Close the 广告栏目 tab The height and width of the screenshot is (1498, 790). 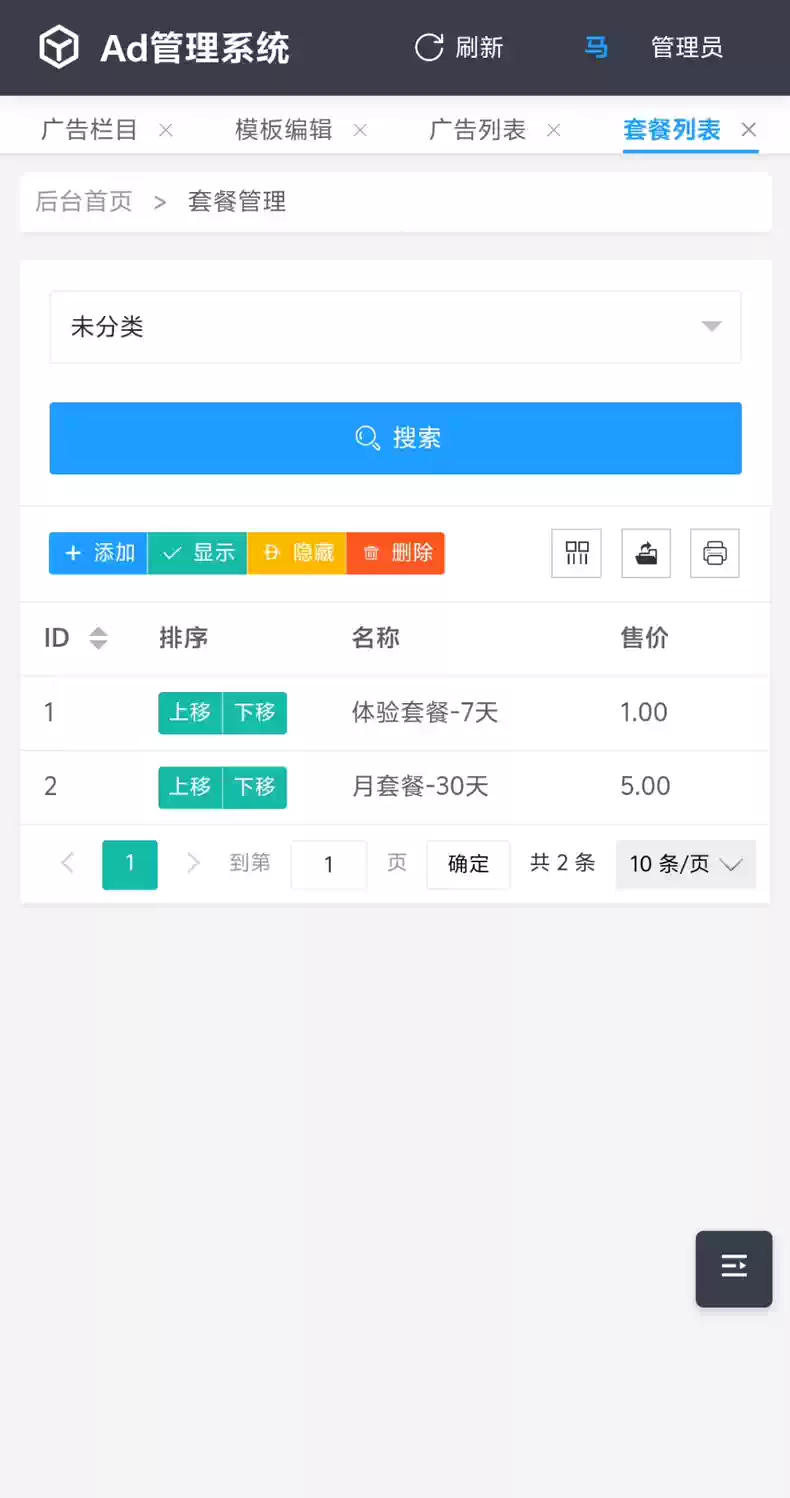[x=166, y=130]
